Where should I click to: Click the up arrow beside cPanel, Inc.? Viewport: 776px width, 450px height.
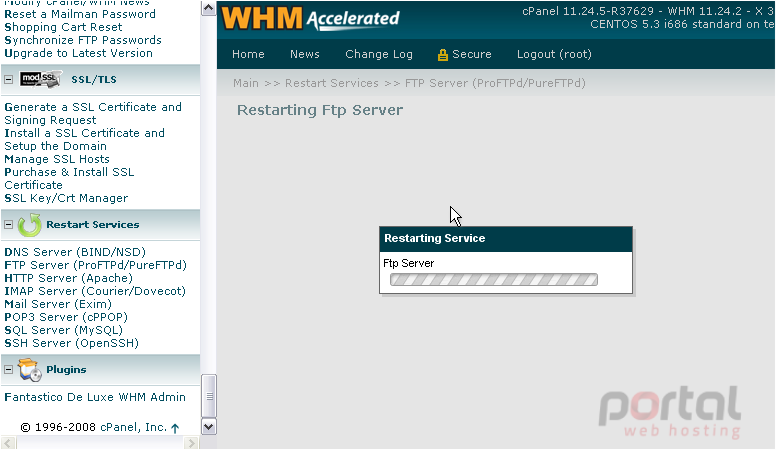[175, 428]
